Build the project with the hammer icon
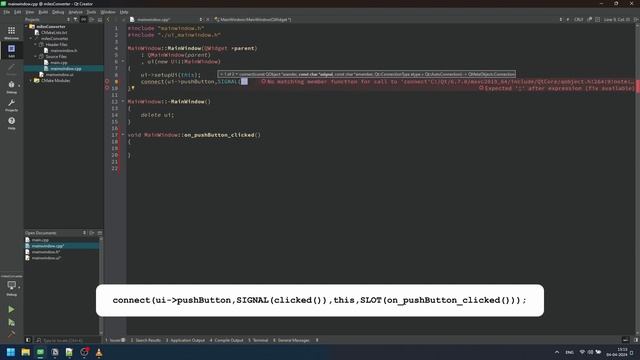The image size is (640, 360). point(11,334)
